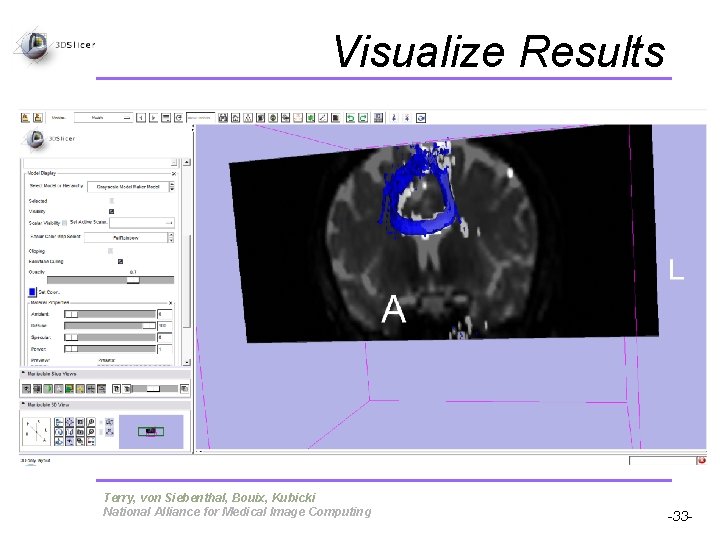
Task: Click the refresh module icon
Action: [178, 118]
